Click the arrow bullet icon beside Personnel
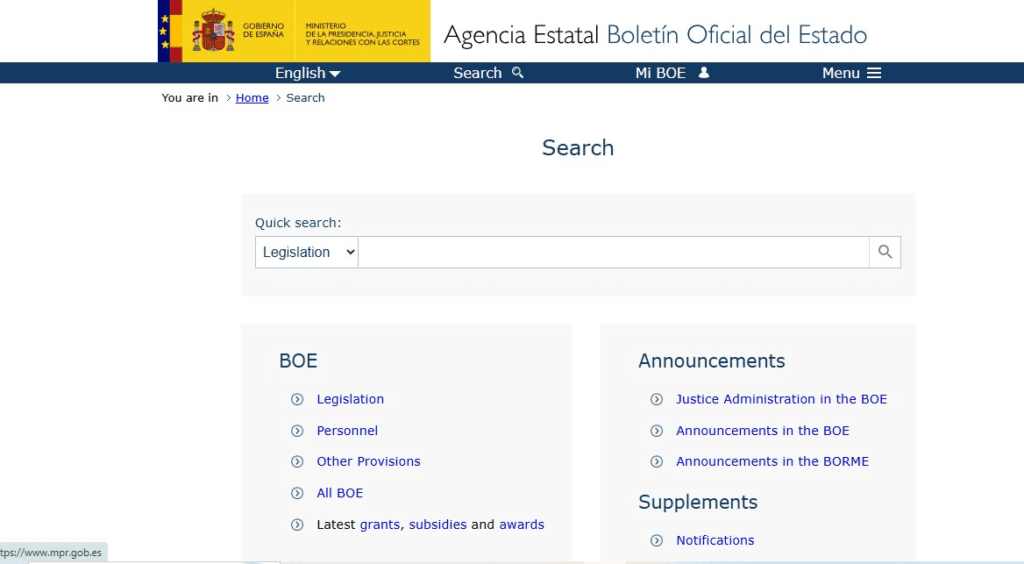 click(297, 431)
